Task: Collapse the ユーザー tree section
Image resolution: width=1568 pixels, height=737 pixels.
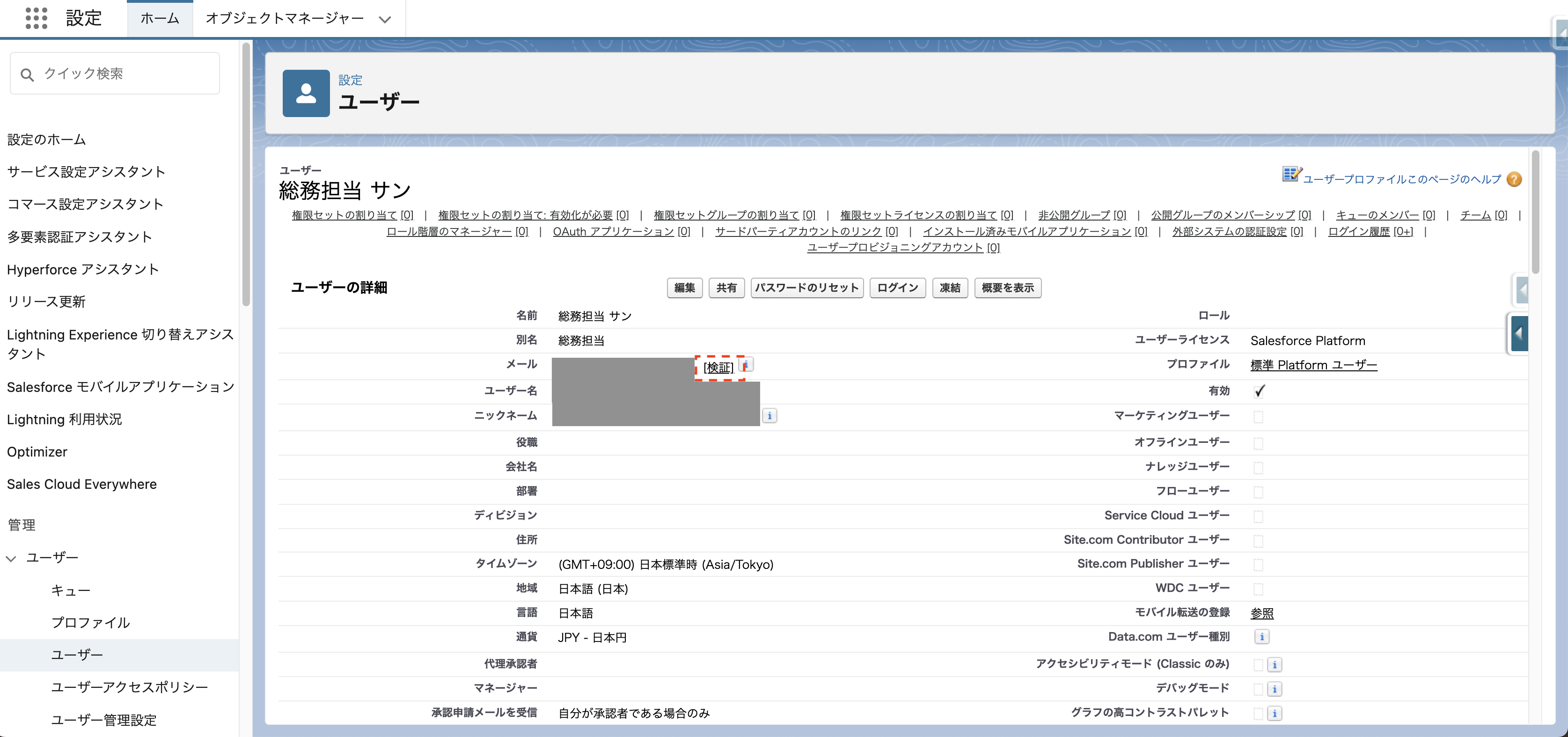Action: tap(11, 559)
